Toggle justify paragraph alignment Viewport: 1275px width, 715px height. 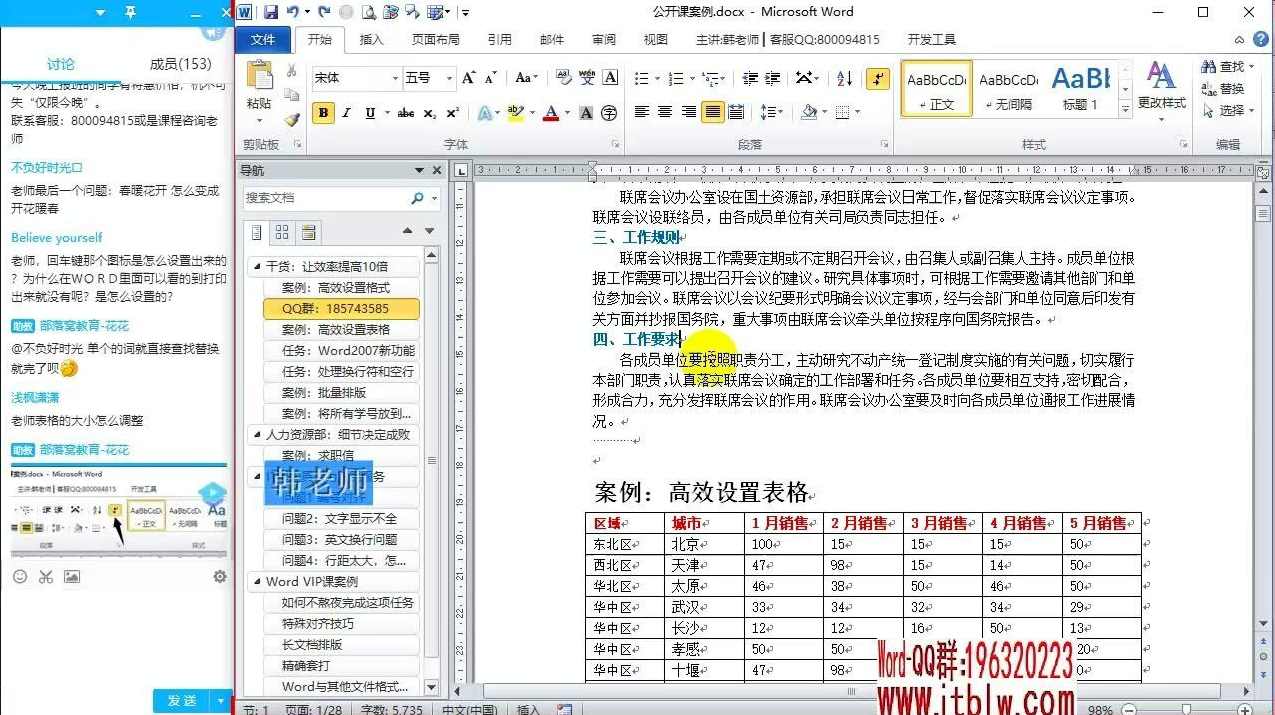712,111
